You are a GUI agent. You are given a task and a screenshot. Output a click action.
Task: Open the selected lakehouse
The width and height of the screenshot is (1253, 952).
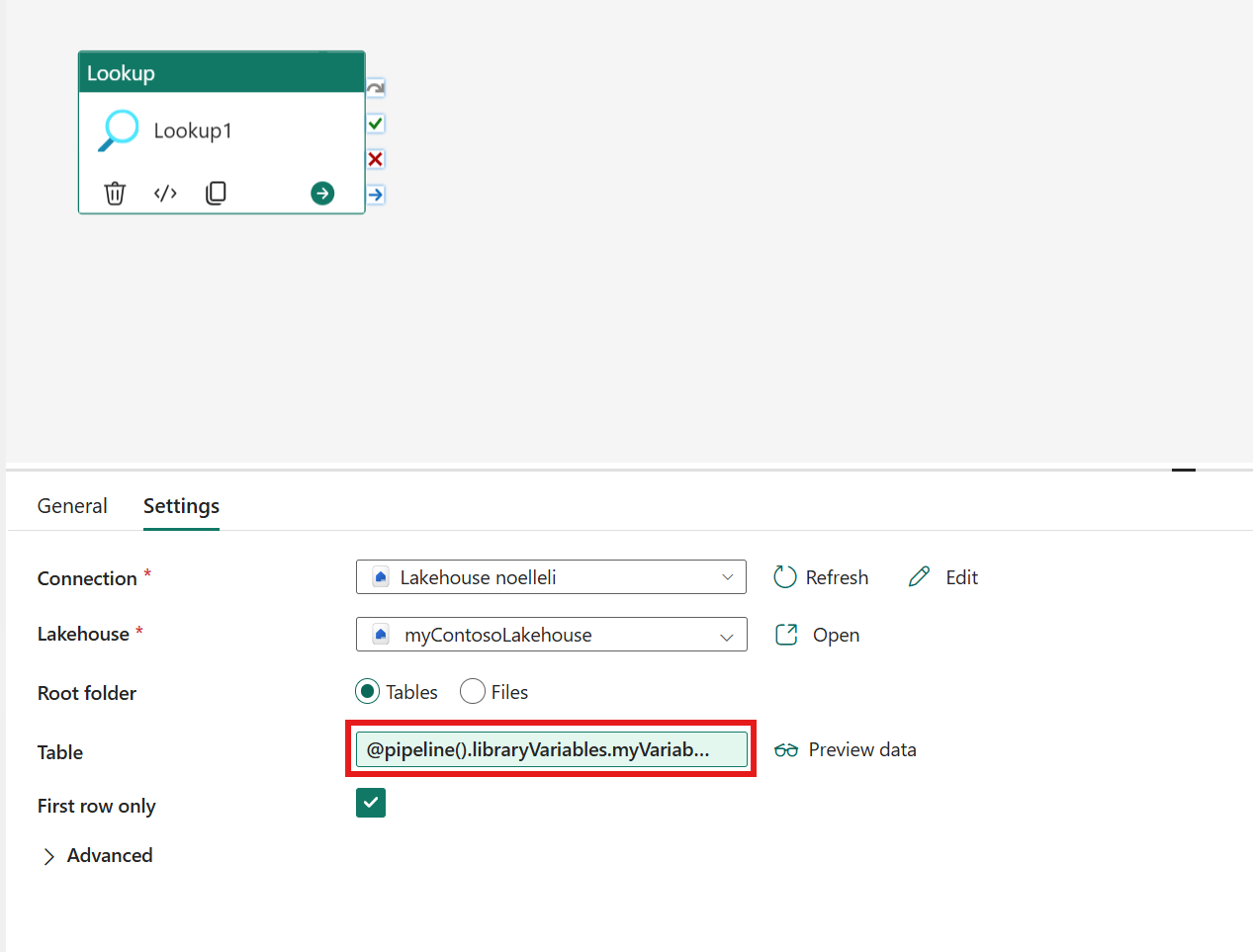click(817, 635)
